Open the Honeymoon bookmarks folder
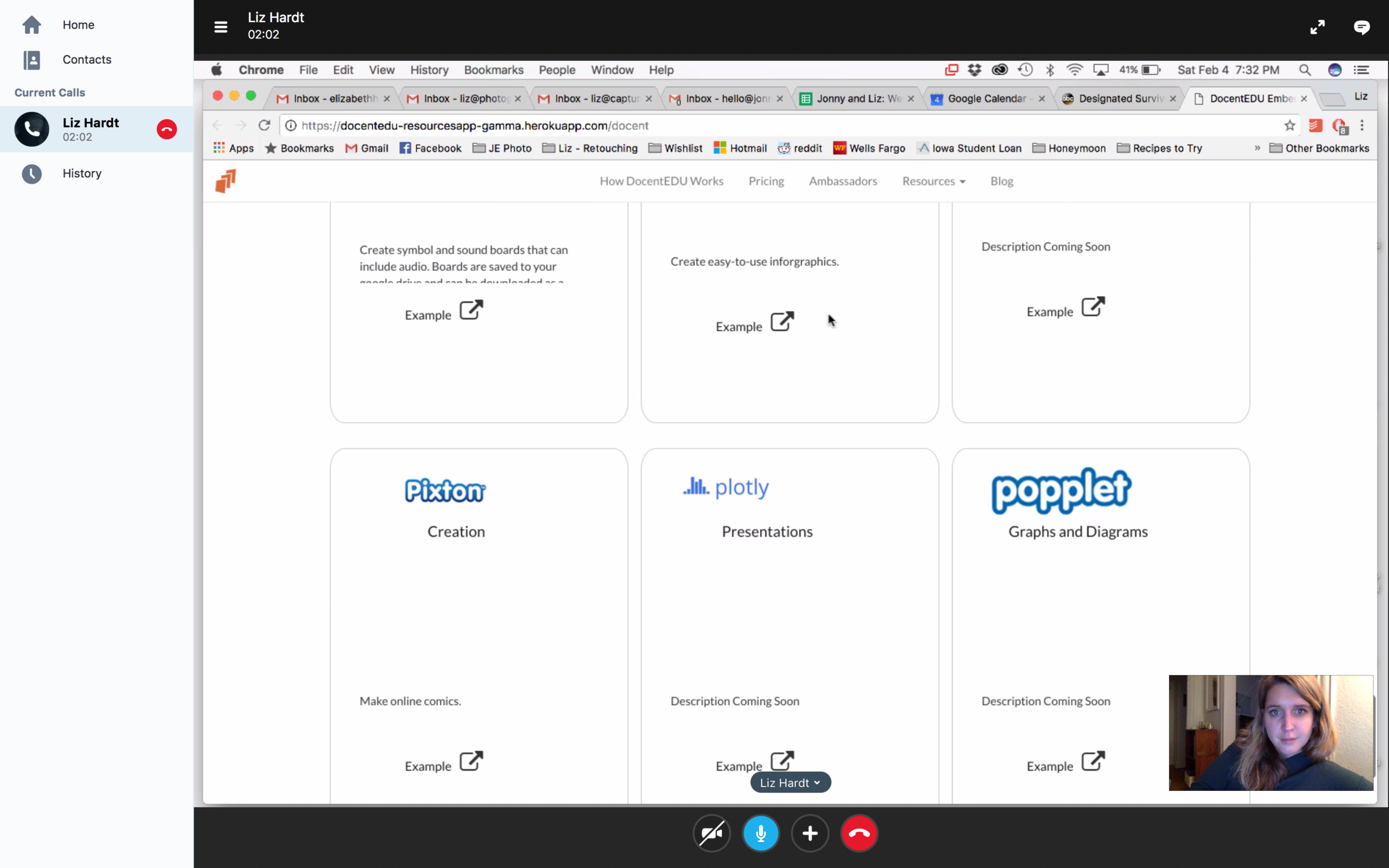Screen dimensions: 1389x868 click(1068, 148)
